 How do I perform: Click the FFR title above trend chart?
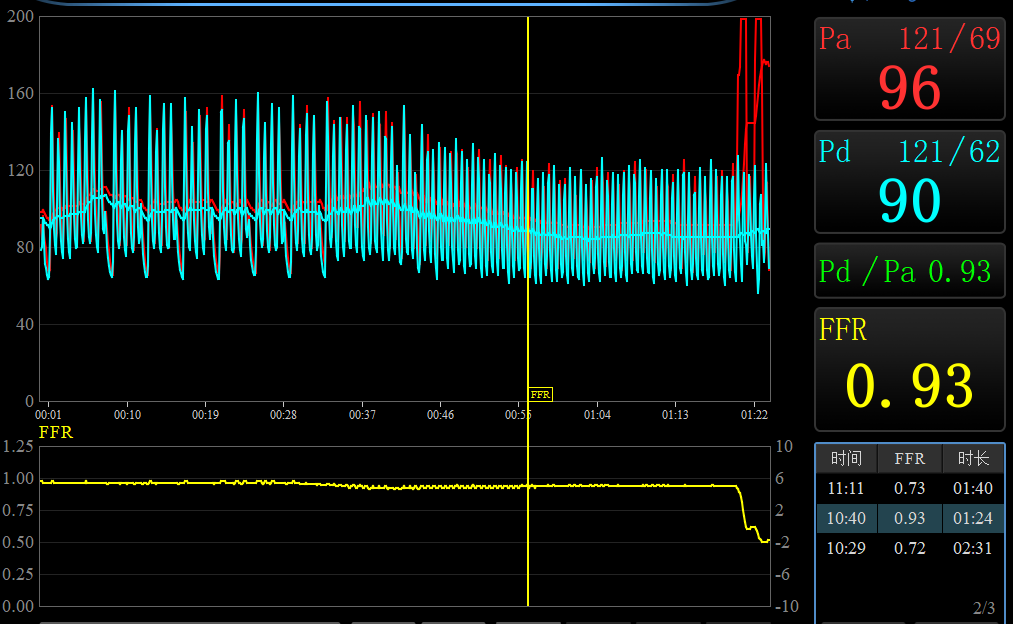(56, 432)
